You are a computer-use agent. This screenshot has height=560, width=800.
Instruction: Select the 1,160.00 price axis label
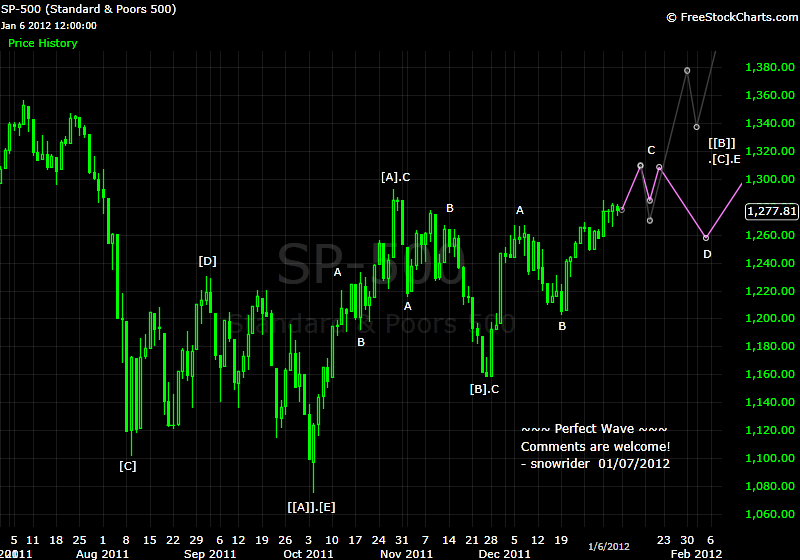point(770,375)
